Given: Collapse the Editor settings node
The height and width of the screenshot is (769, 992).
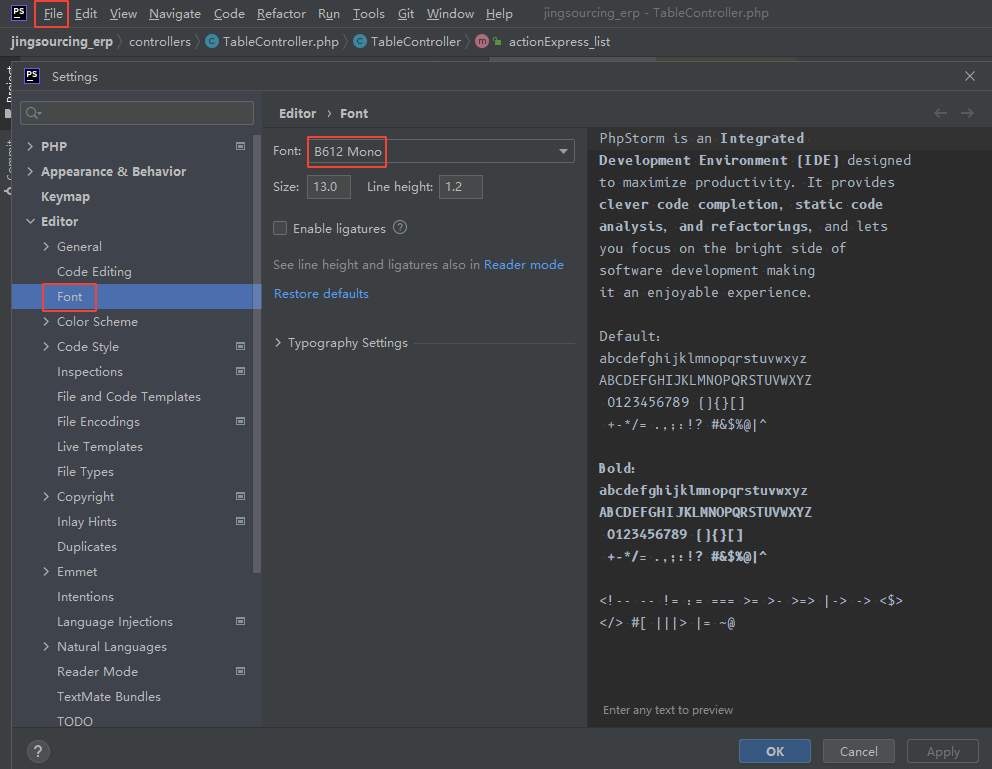Looking at the screenshot, I should [x=30, y=221].
